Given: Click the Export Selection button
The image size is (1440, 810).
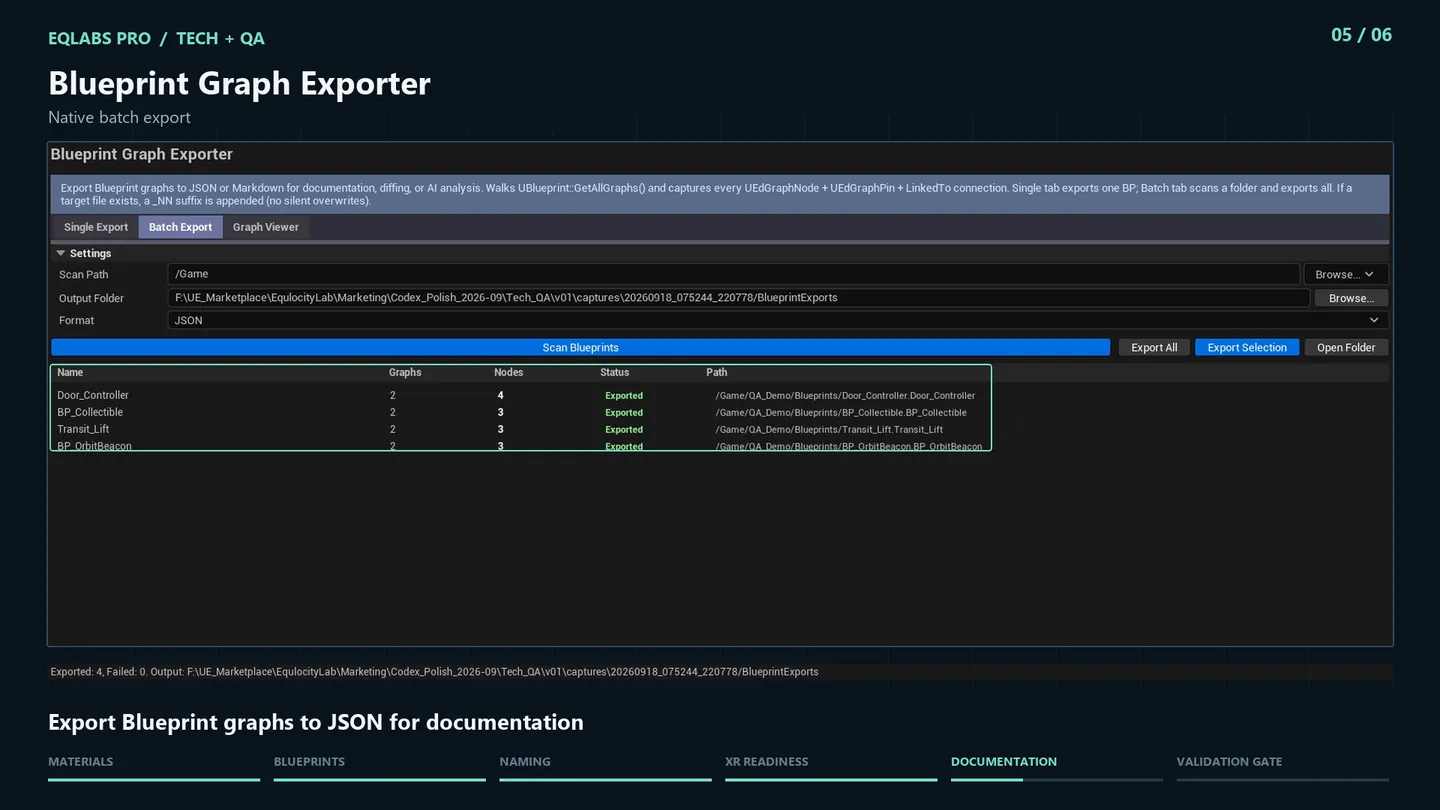Looking at the screenshot, I should [1247, 348].
